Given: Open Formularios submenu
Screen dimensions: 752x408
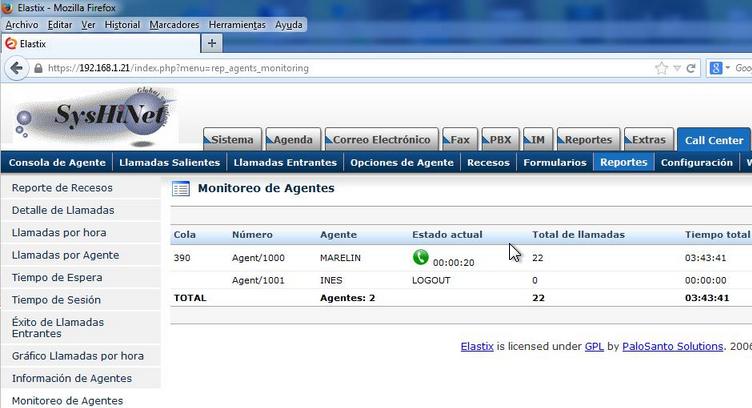Looking at the screenshot, I should pyautogui.click(x=555, y=163).
